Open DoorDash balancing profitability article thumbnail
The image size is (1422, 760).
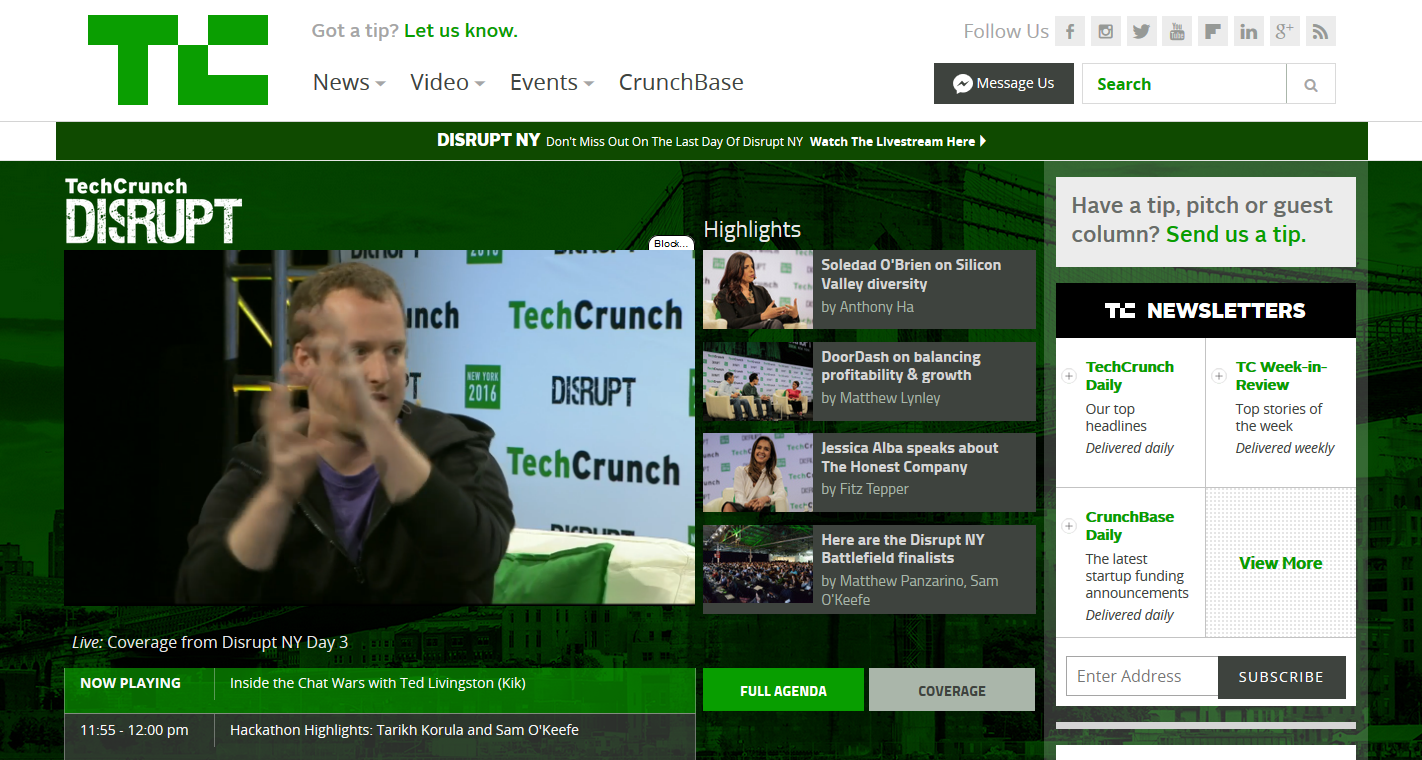click(x=757, y=381)
